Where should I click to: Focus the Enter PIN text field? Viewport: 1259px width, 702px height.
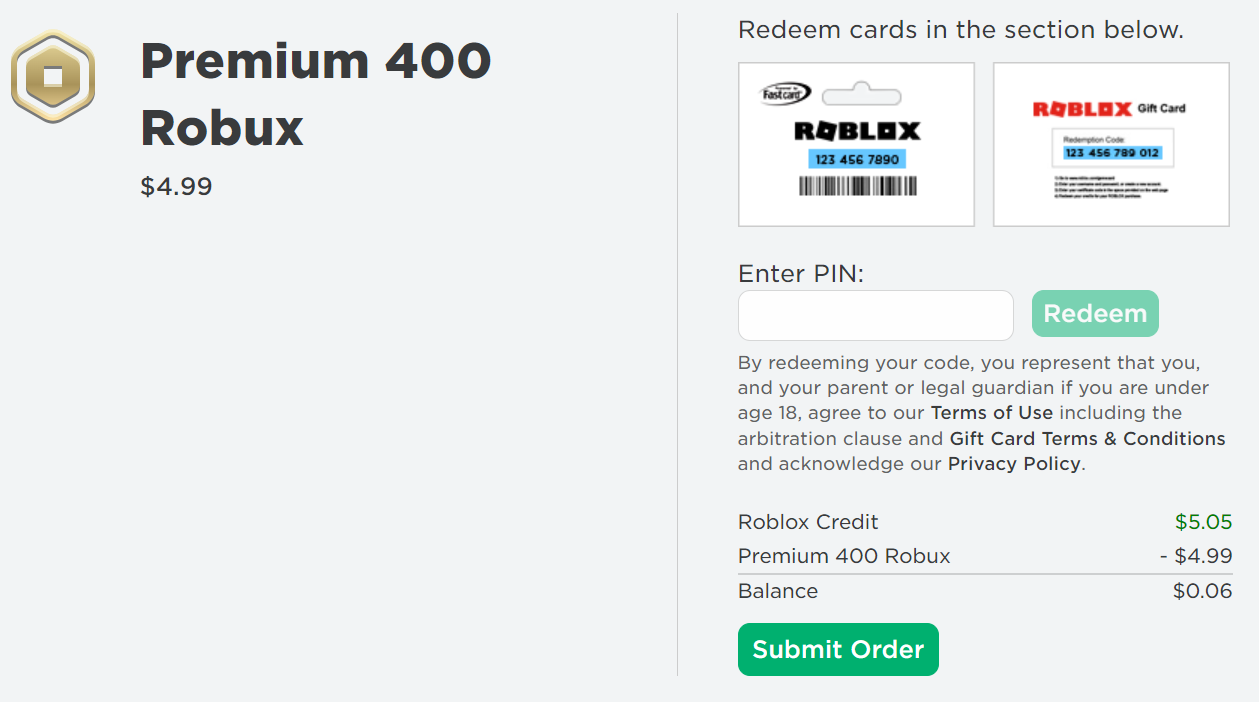(x=875, y=315)
